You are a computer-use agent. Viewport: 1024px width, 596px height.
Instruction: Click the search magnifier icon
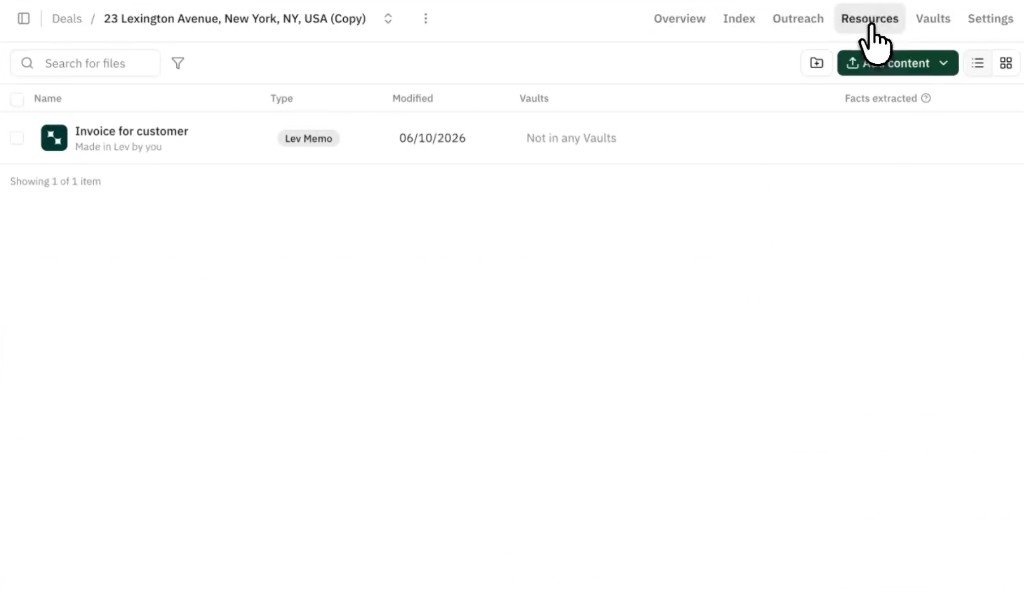[27, 63]
